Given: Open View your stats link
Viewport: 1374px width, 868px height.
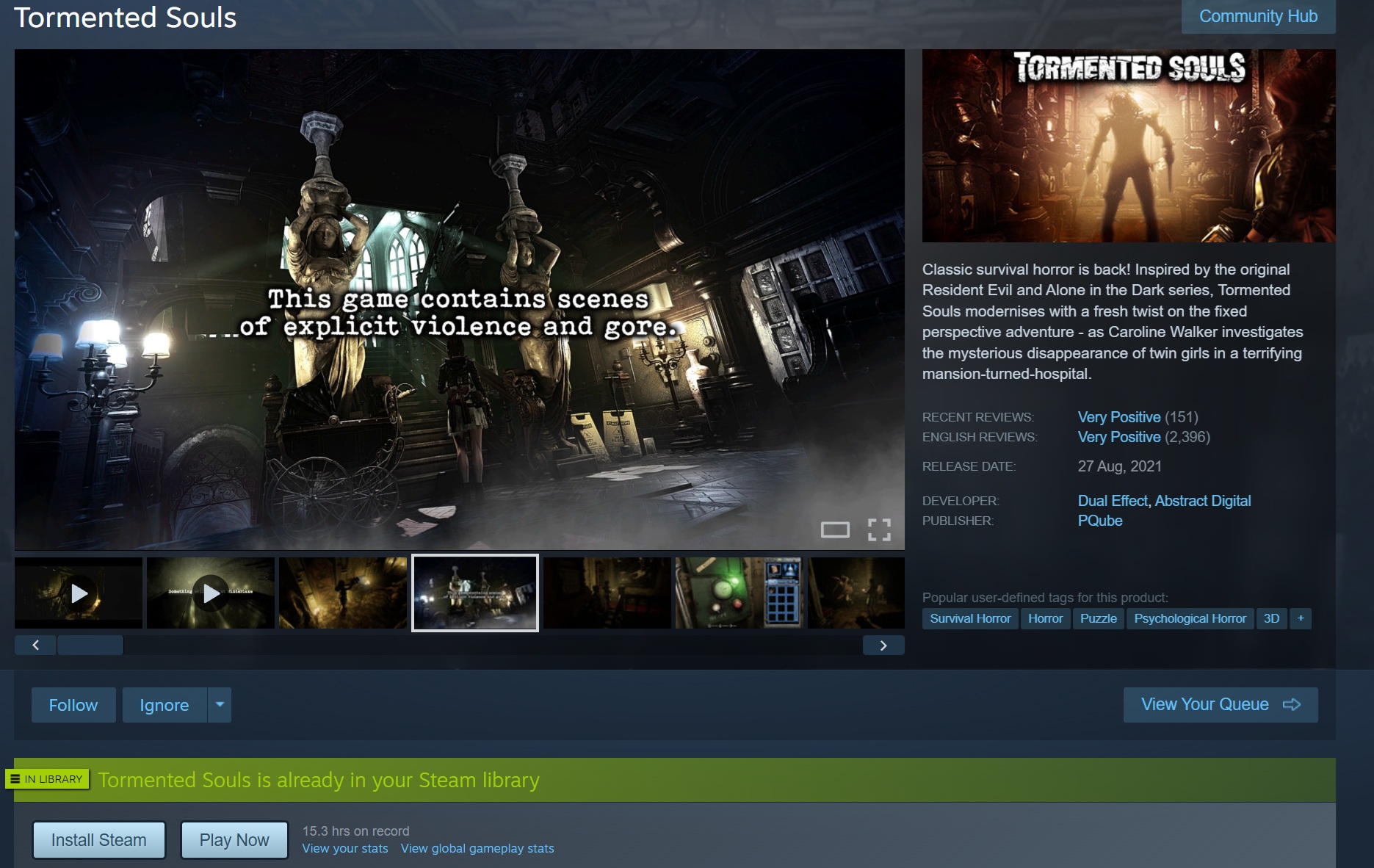Looking at the screenshot, I should point(345,849).
